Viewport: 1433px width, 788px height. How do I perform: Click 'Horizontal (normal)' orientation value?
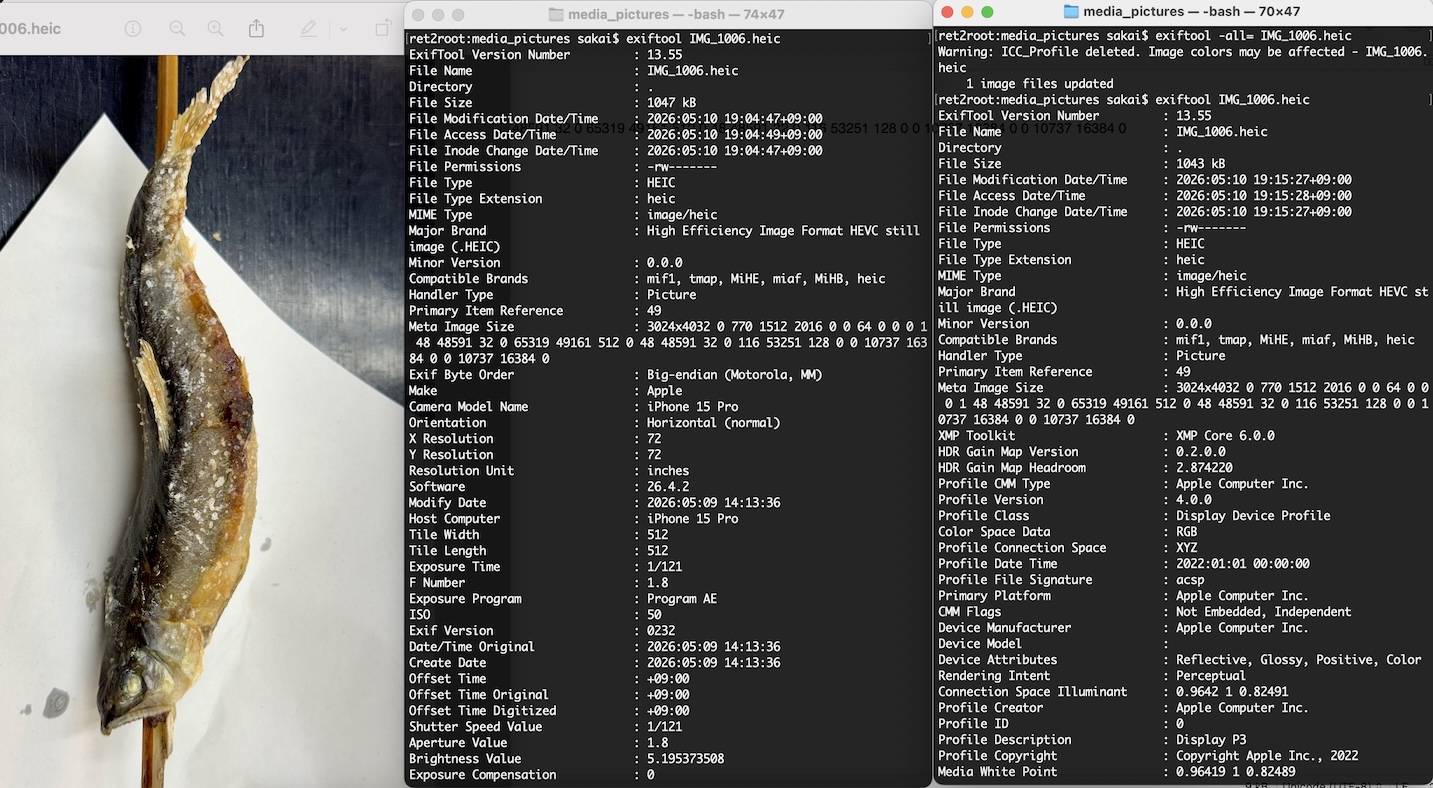[713, 423]
